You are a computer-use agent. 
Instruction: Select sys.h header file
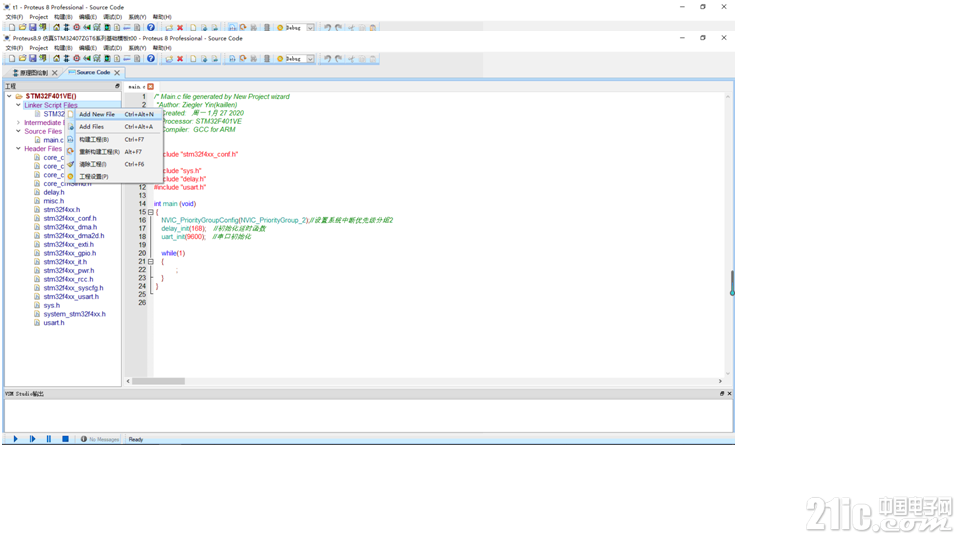coord(51,306)
